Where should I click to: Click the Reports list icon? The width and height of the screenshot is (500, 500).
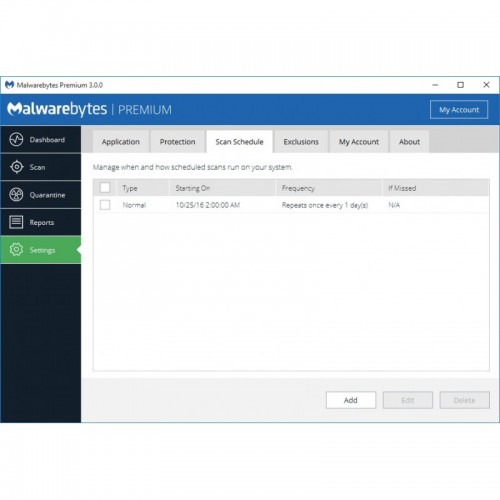[x=16, y=222]
